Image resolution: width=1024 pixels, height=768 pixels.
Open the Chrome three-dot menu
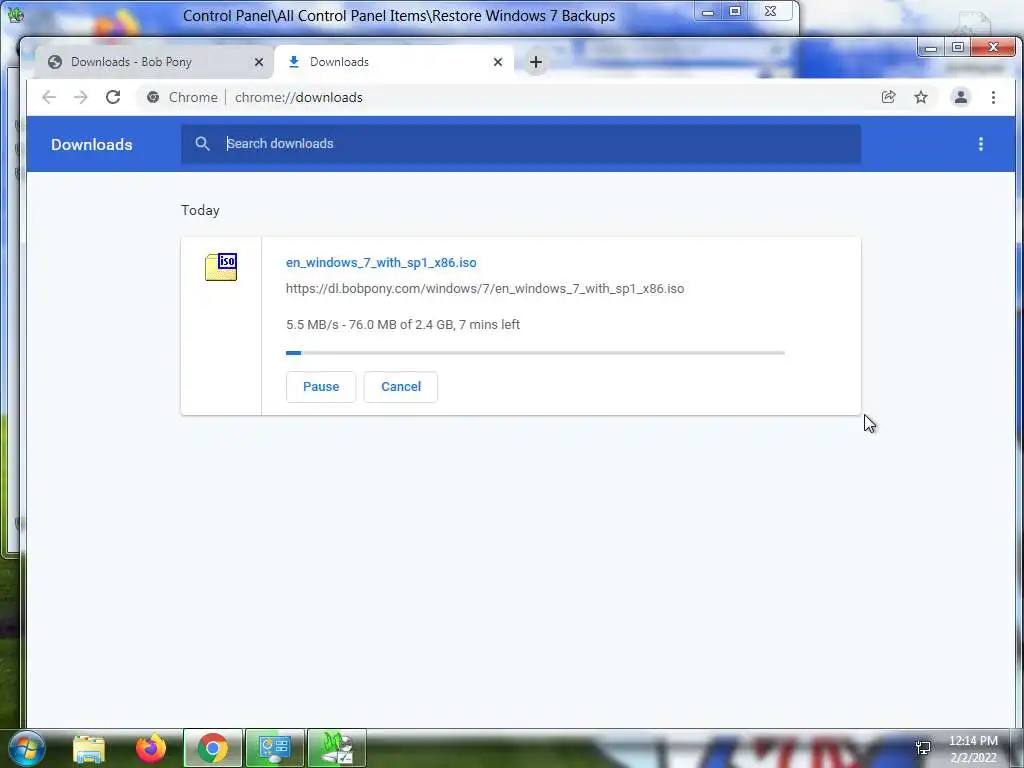pos(993,97)
